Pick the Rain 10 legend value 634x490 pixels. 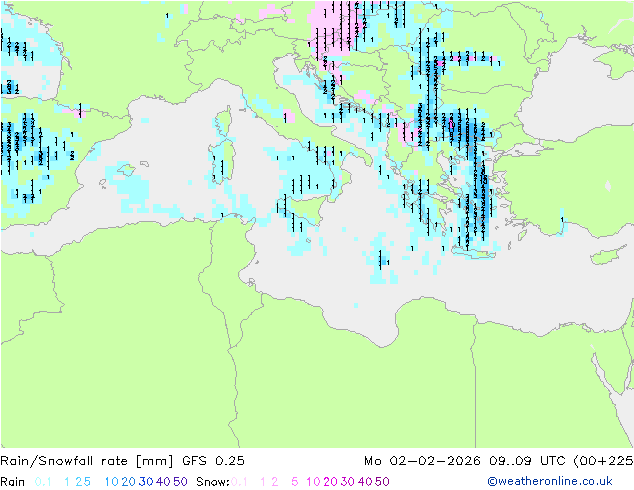[x=111, y=482]
